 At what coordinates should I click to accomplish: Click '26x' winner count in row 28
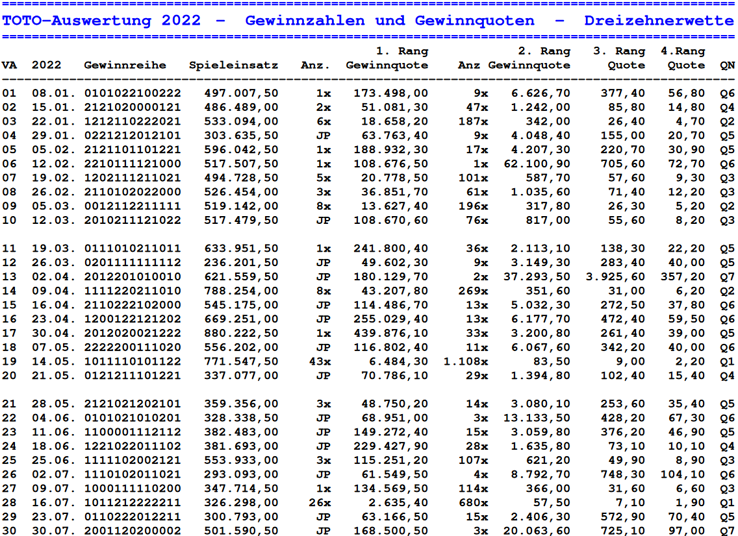pyautogui.click(x=320, y=503)
